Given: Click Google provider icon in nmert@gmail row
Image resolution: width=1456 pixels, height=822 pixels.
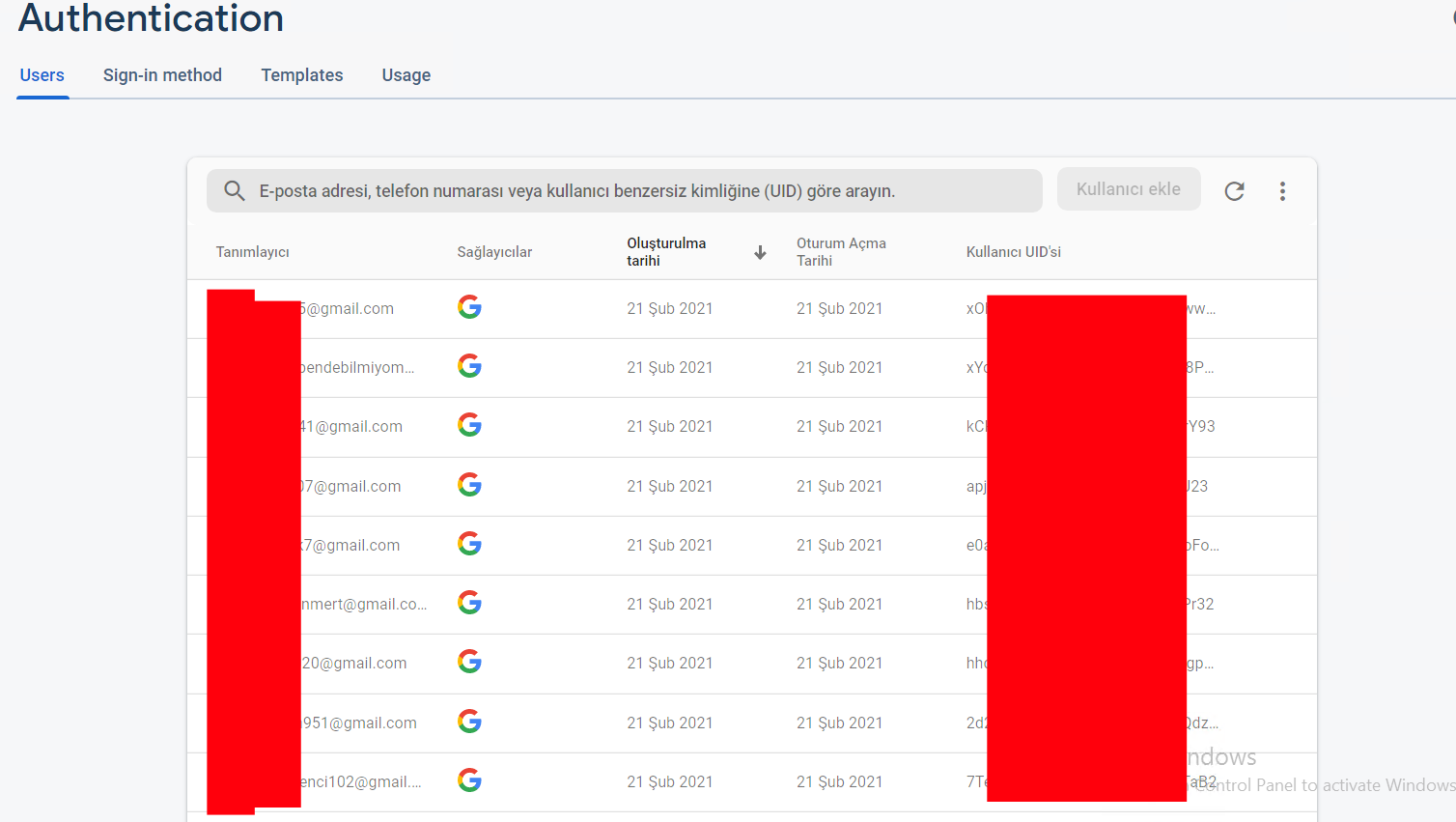Looking at the screenshot, I should point(469,603).
